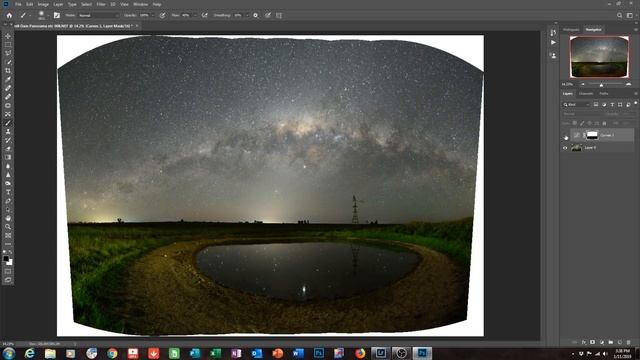Expand the Smoothing slider arrow
The height and width of the screenshot is (360, 640).
point(247,15)
